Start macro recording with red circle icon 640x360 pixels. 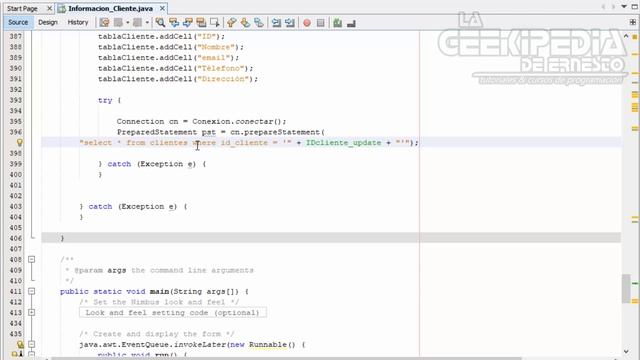pyautogui.click(x=307, y=23)
